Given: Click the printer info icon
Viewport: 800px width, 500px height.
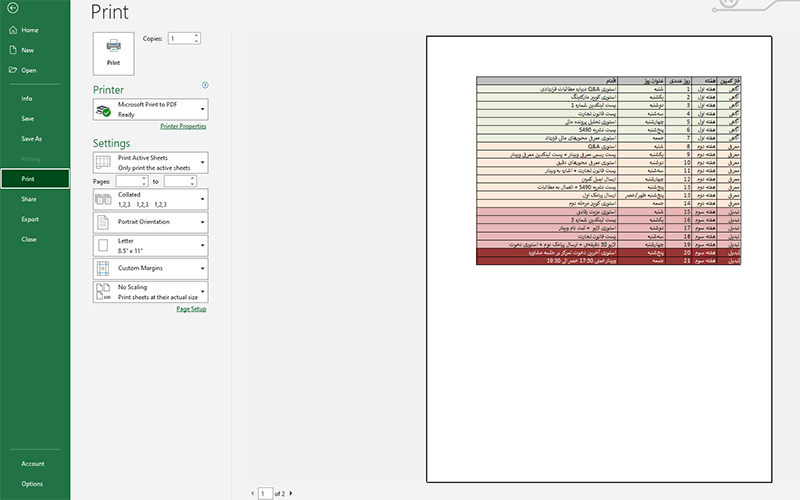Looking at the screenshot, I should pyautogui.click(x=205, y=85).
